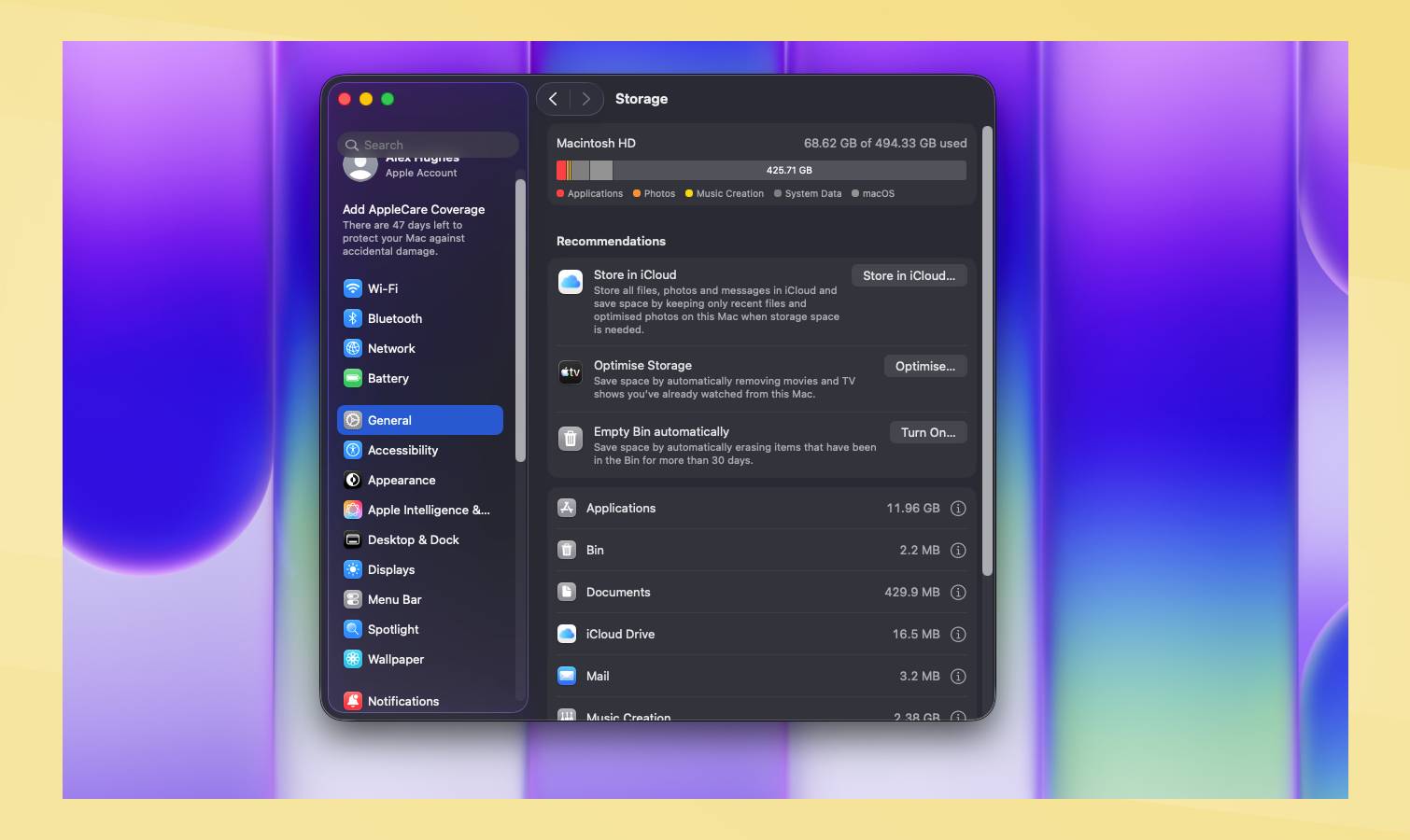Open Displays icon in sidebar
This screenshot has height=840, width=1410.
click(353, 569)
